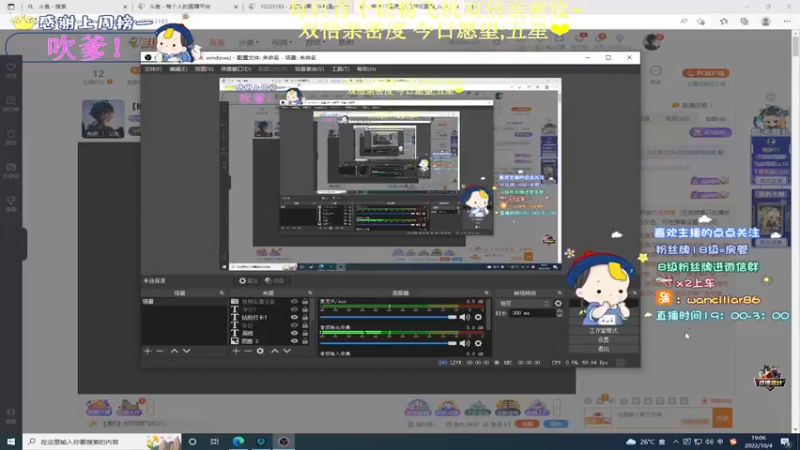Click the 退出 button in OBS controls
The height and width of the screenshot is (450, 800).
click(604, 349)
